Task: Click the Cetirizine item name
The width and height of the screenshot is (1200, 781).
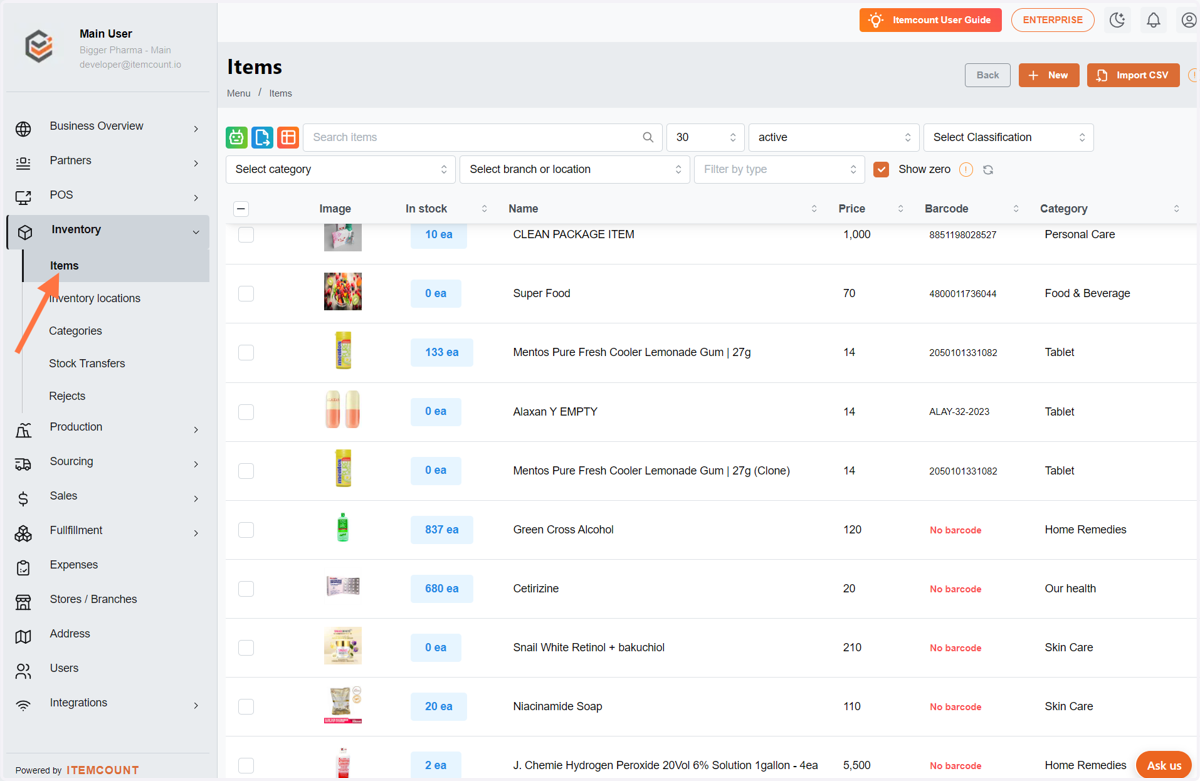Action: coord(536,589)
